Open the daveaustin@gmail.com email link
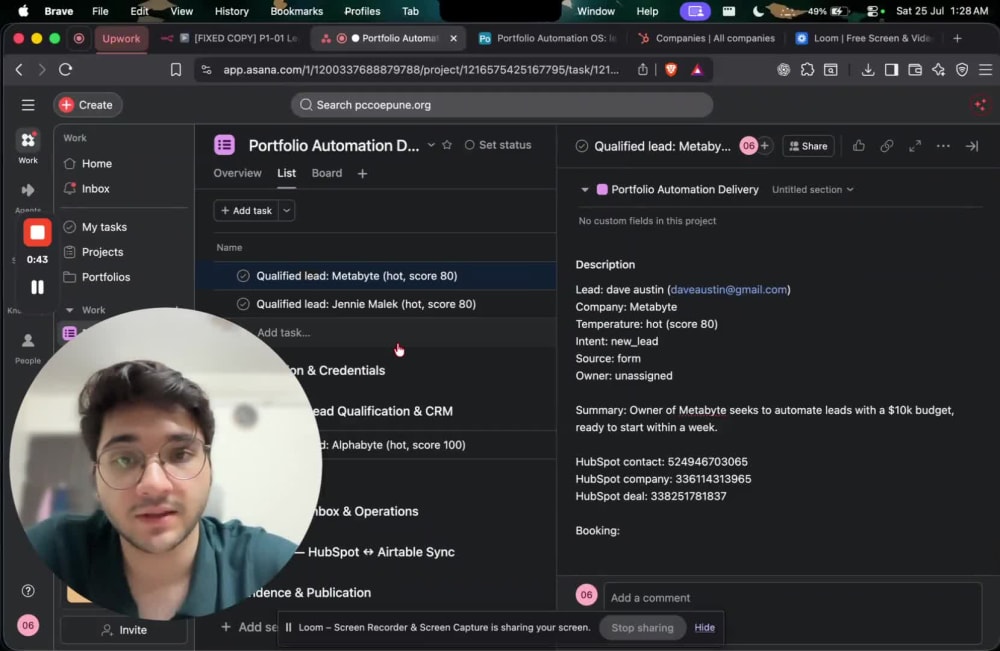The width and height of the screenshot is (1000, 651). [728, 289]
